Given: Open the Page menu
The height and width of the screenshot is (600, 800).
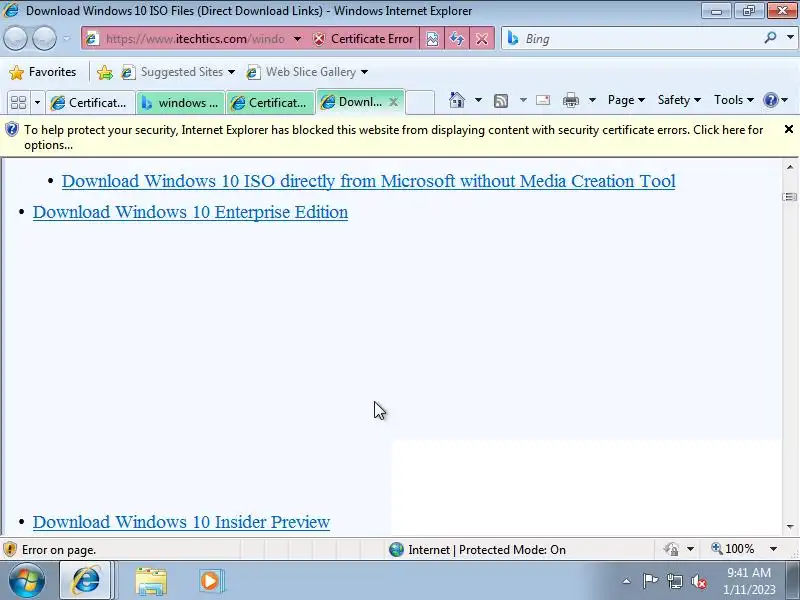Looking at the screenshot, I should 626,100.
